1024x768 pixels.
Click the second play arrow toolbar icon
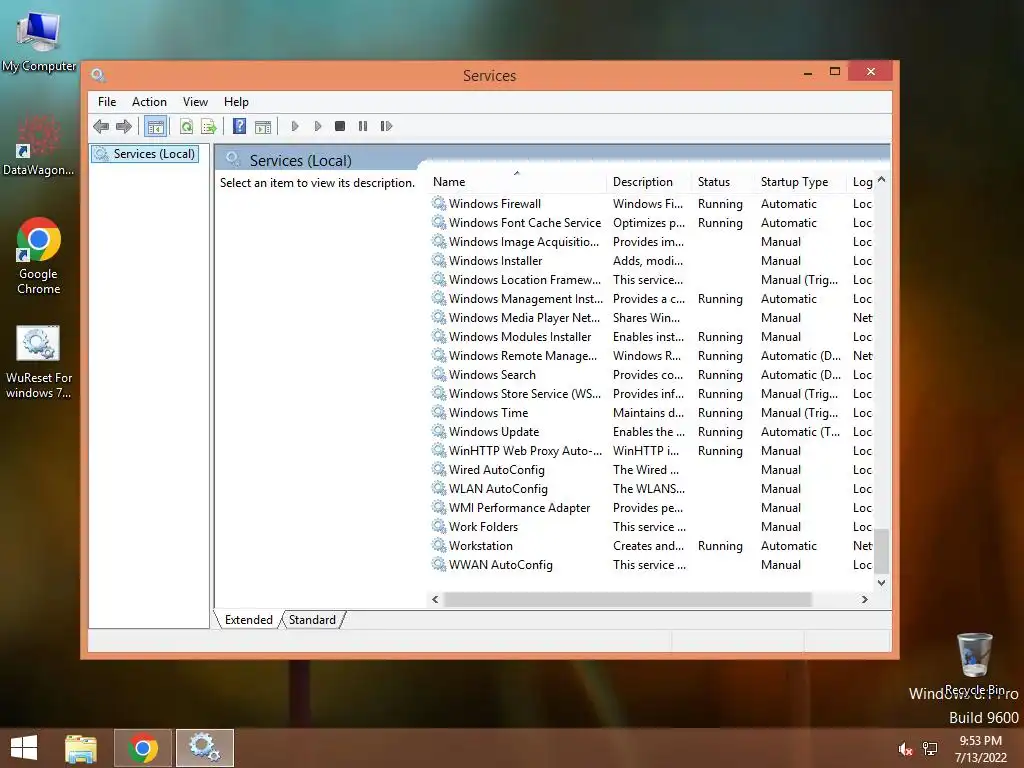pyautogui.click(x=317, y=126)
